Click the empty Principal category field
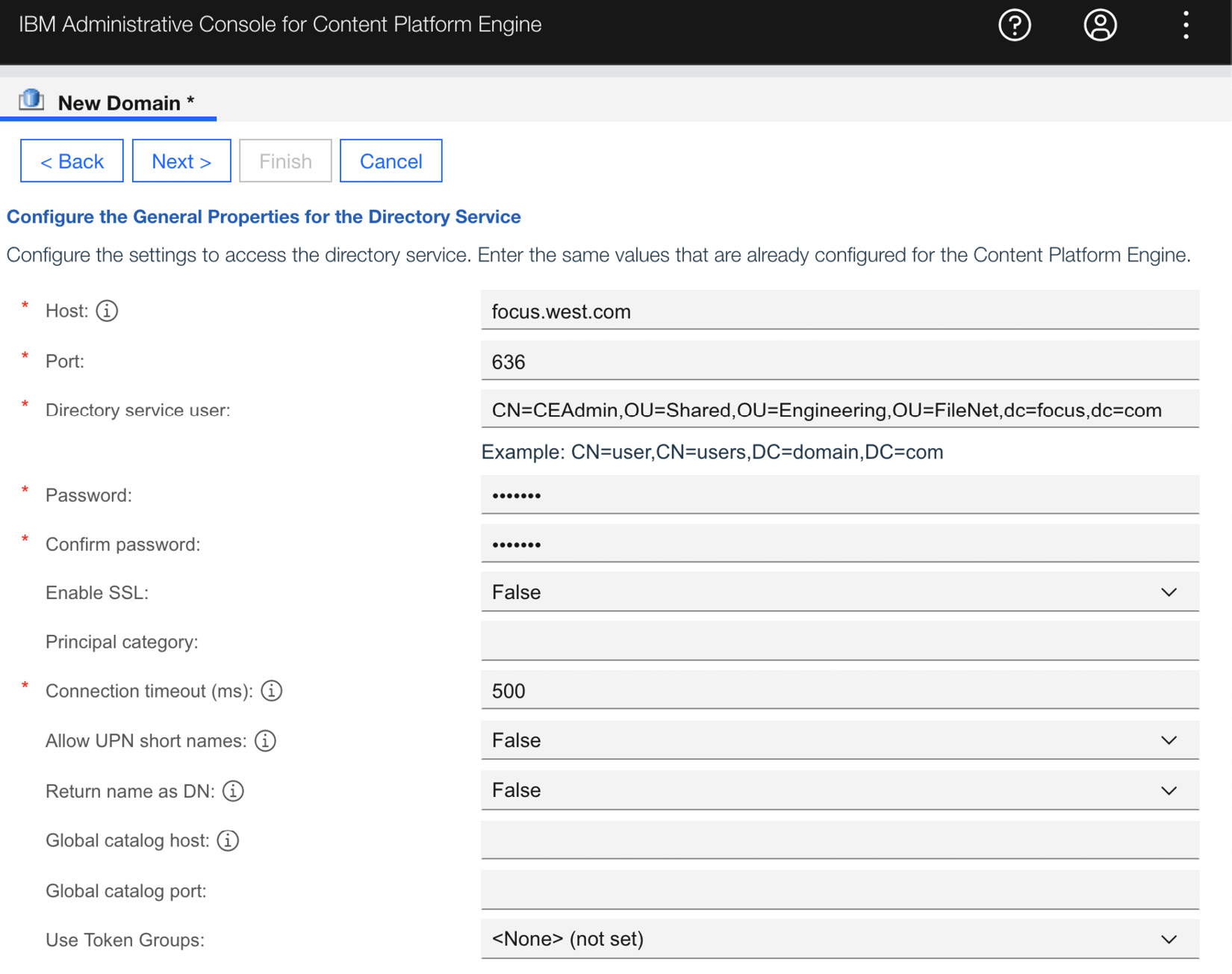 coord(840,642)
